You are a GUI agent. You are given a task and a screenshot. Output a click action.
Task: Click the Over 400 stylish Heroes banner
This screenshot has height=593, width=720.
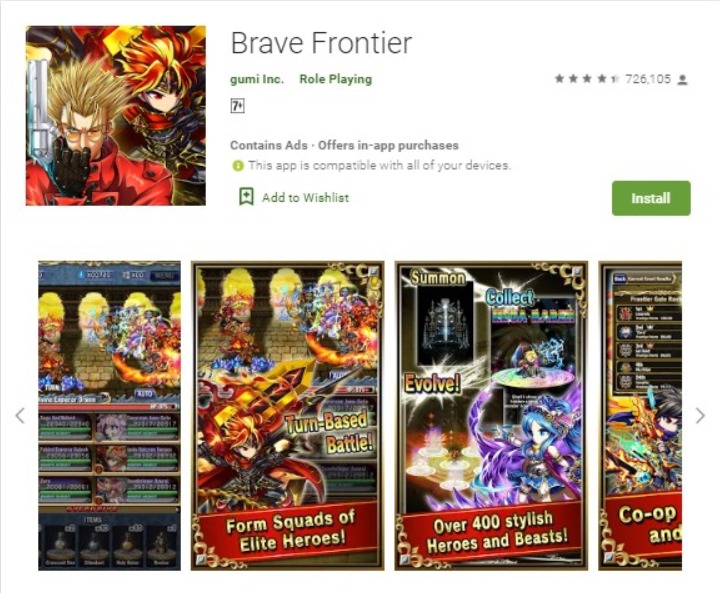(x=494, y=532)
